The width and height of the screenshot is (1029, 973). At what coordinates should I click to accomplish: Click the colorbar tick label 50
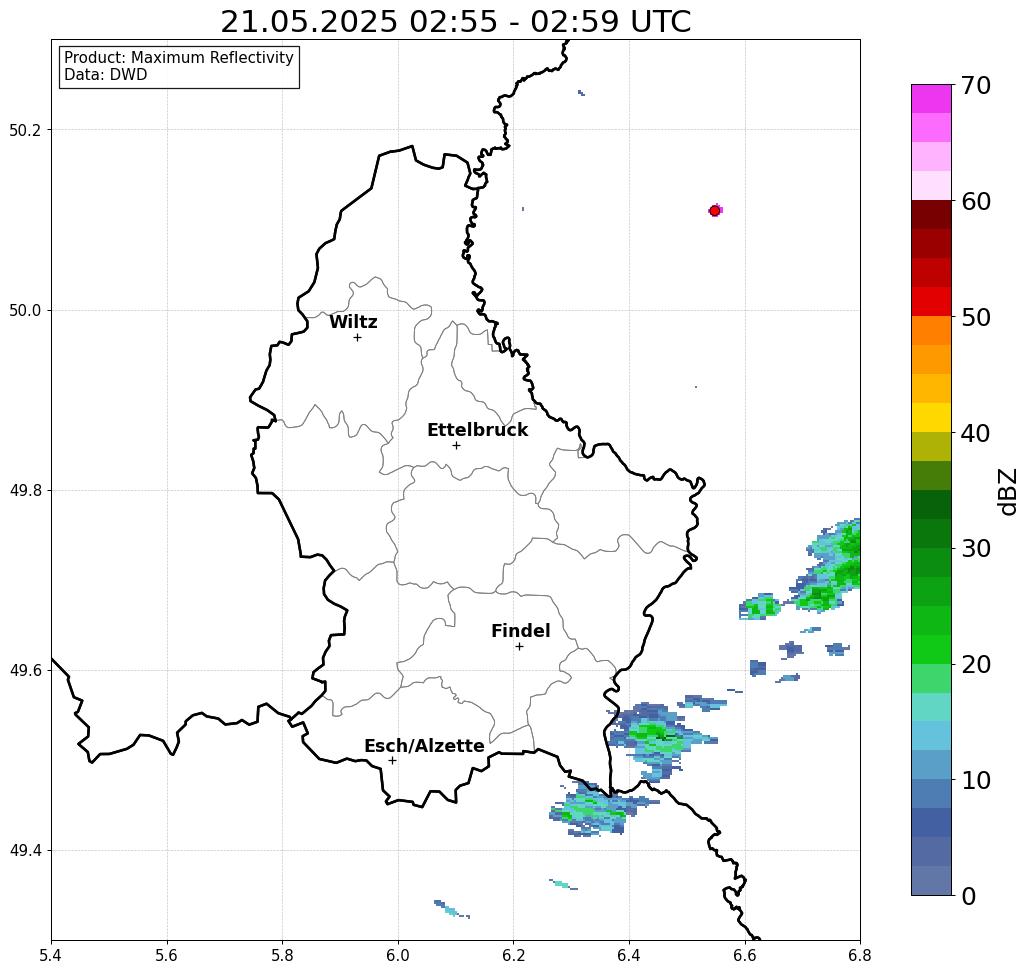[976, 317]
